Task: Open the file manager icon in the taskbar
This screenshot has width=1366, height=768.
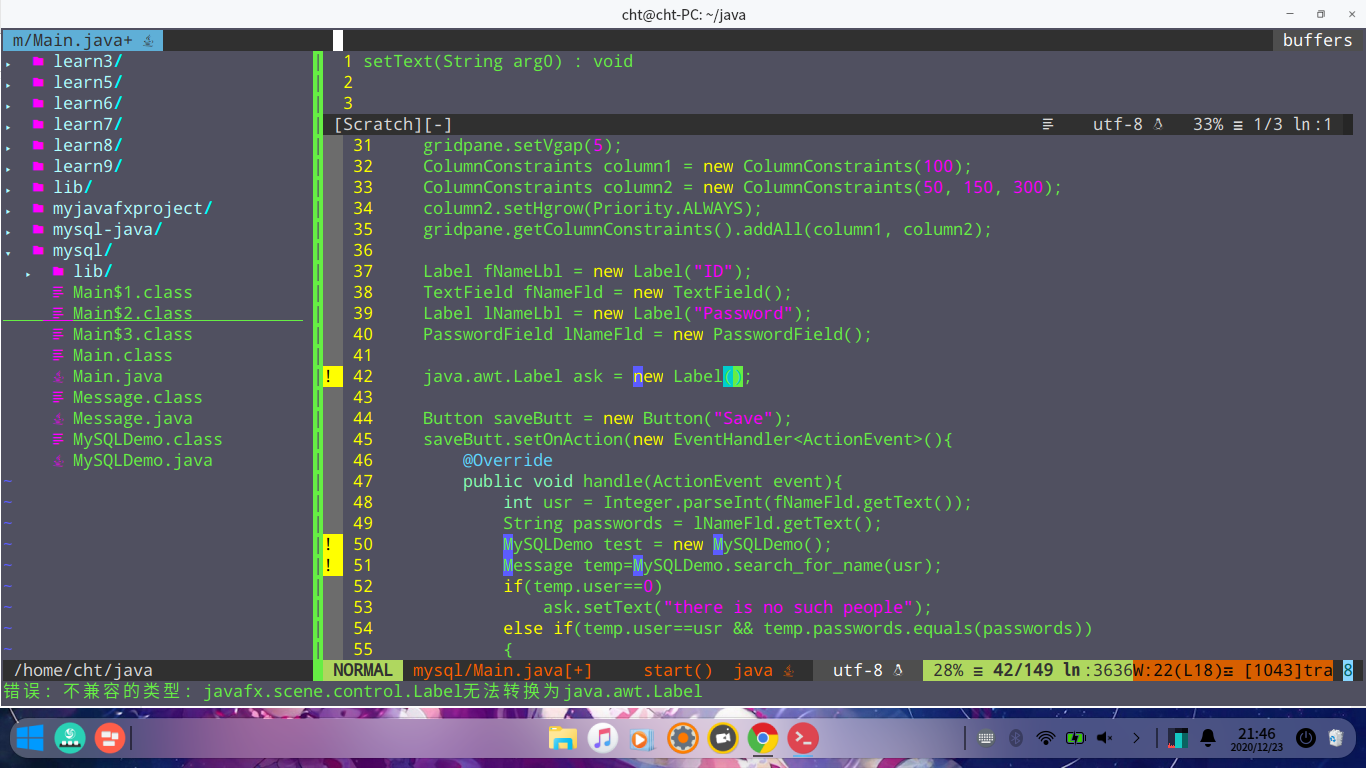Action: pos(563,738)
